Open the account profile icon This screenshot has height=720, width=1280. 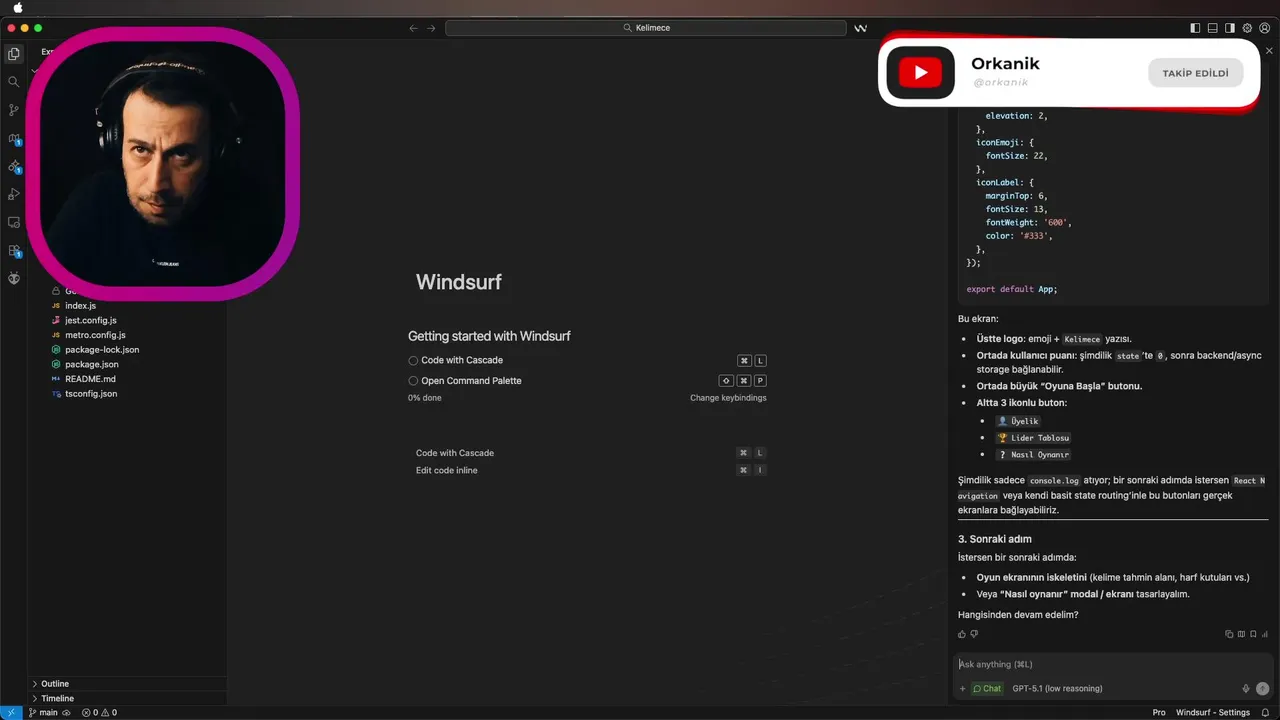point(1265,28)
